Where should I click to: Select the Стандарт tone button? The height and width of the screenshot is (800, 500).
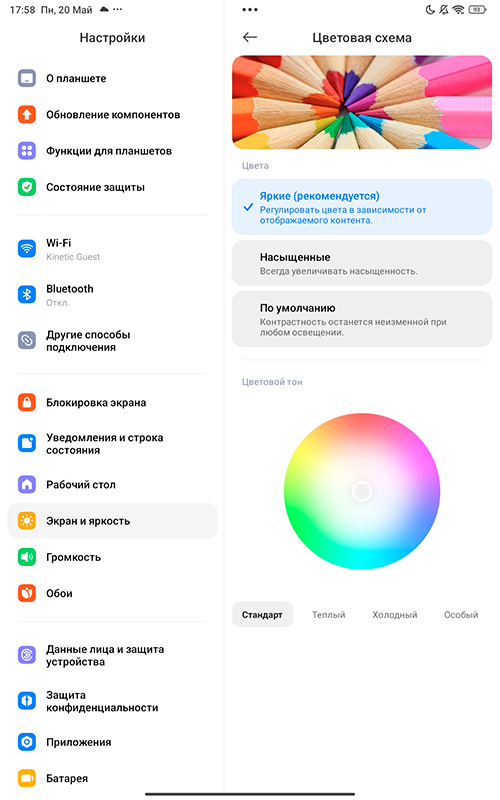(x=262, y=615)
